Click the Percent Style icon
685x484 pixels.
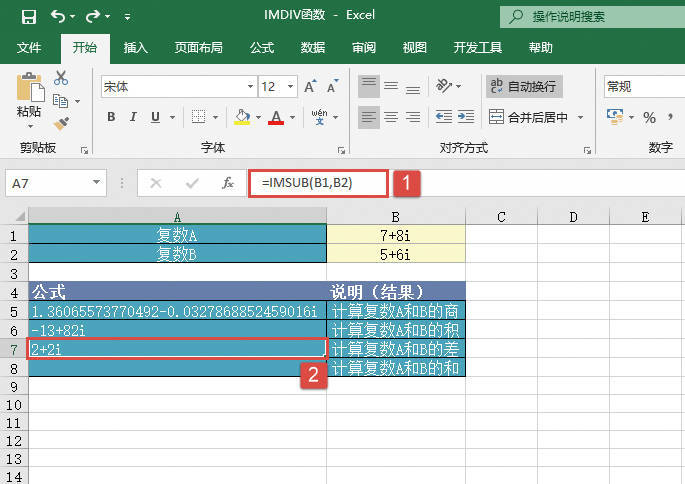[649, 118]
